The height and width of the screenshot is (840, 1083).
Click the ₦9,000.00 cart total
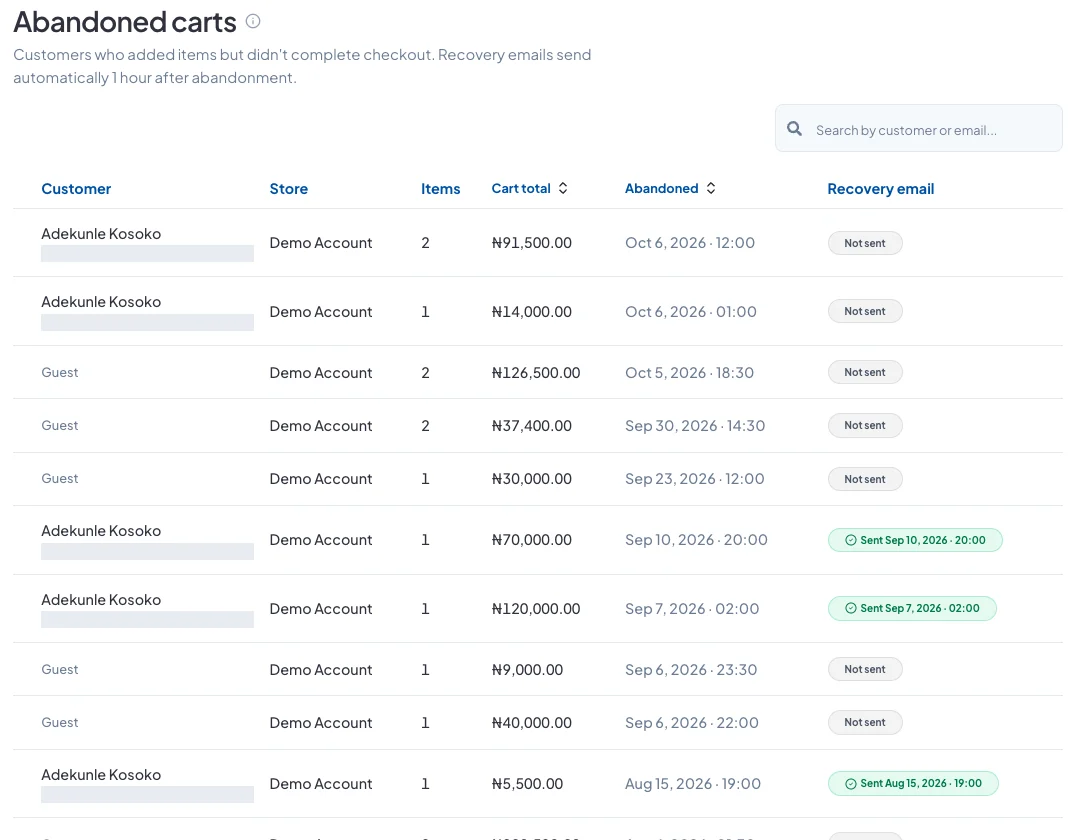click(x=527, y=670)
